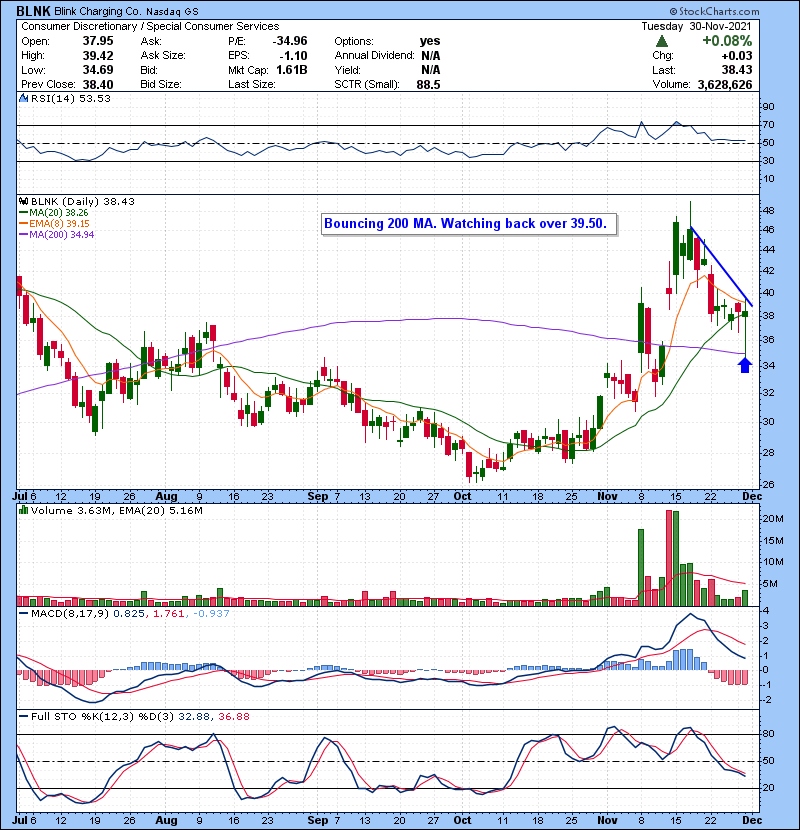Click the Oct label under the price chart
Image resolution: width=800 pixels, height=830 pixels.
point(462,497)
